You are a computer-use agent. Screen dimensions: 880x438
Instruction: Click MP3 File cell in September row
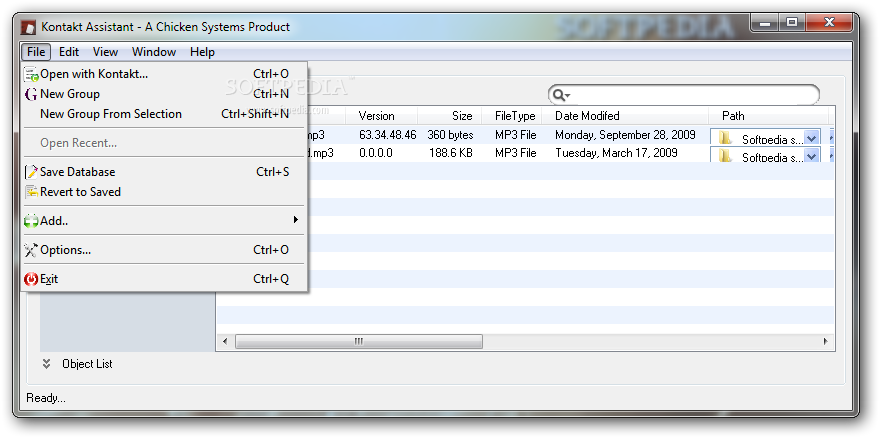pyautogui.click(x=516, y=135)
